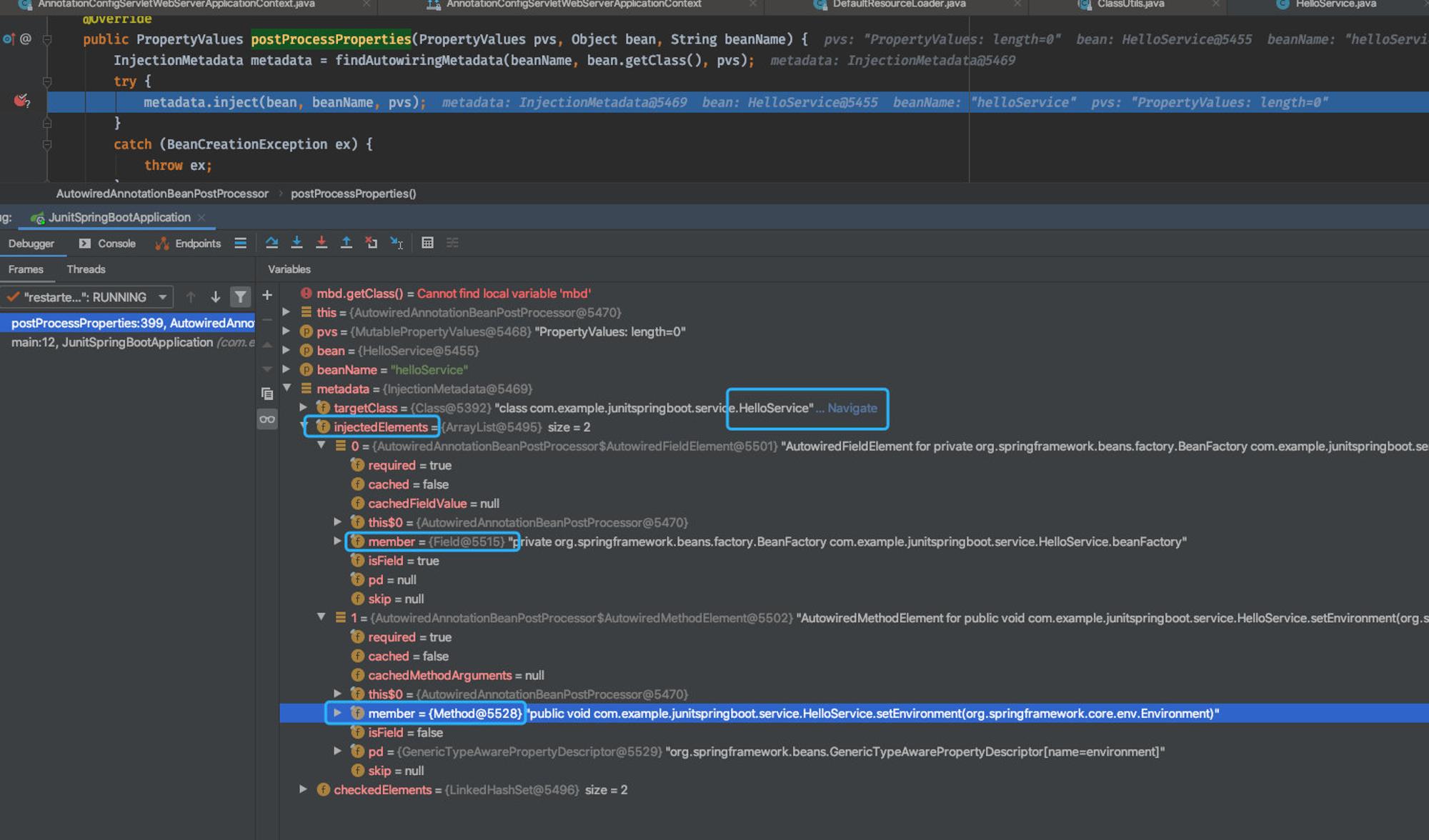The height and width of the screenshot is (840, 1429).
Task: Click postProcessProperties() breadcrumb
Action: pos(353,194)
